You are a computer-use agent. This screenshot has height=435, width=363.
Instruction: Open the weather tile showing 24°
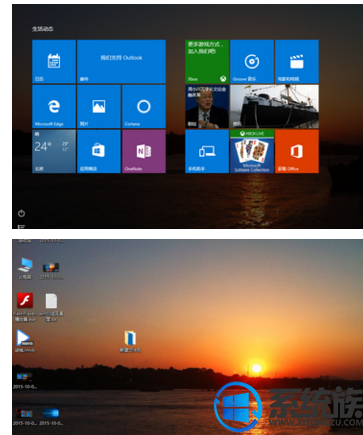[54, 151]
